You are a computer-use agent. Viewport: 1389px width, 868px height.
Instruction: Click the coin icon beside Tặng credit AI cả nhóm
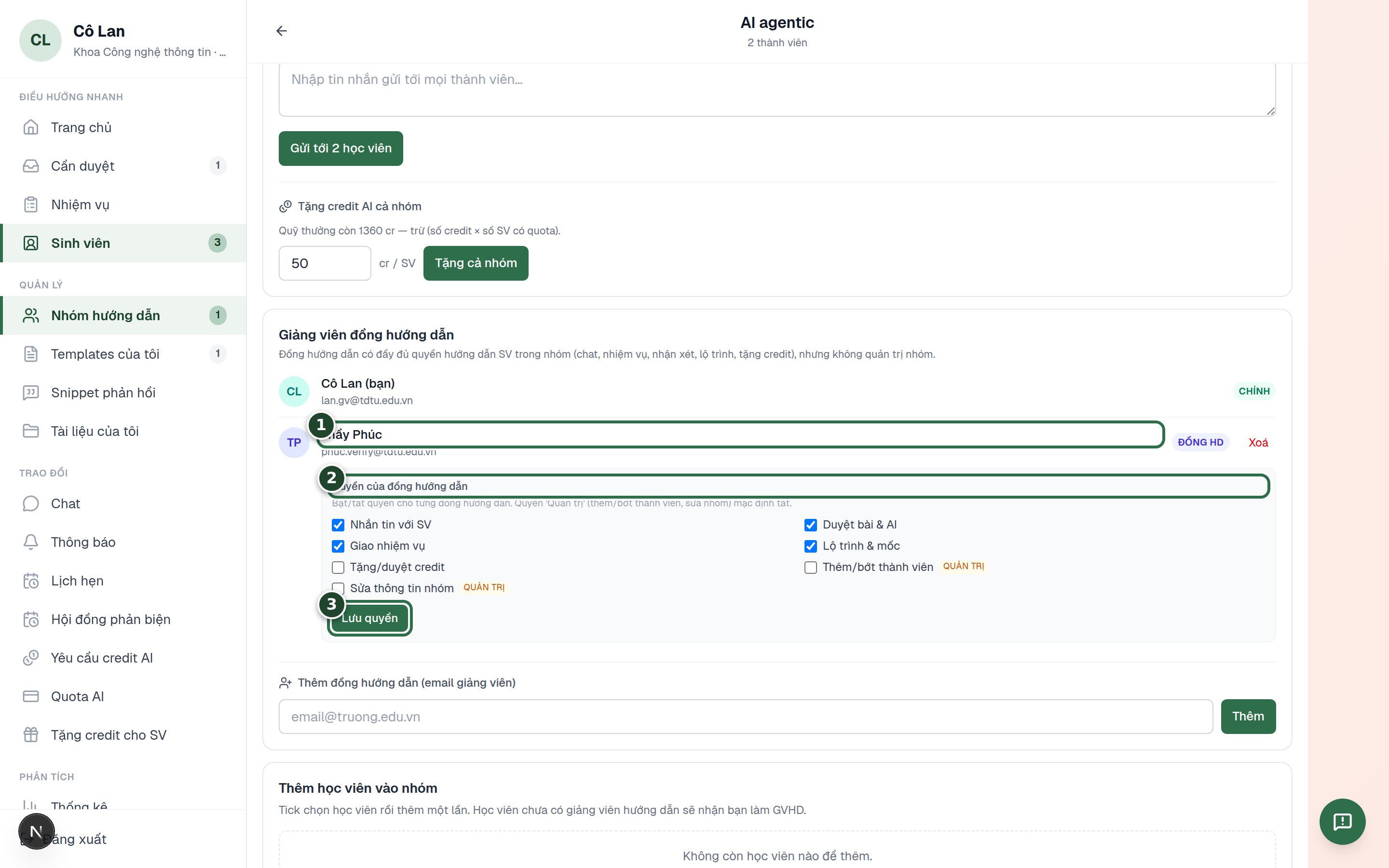pos(285,207)
